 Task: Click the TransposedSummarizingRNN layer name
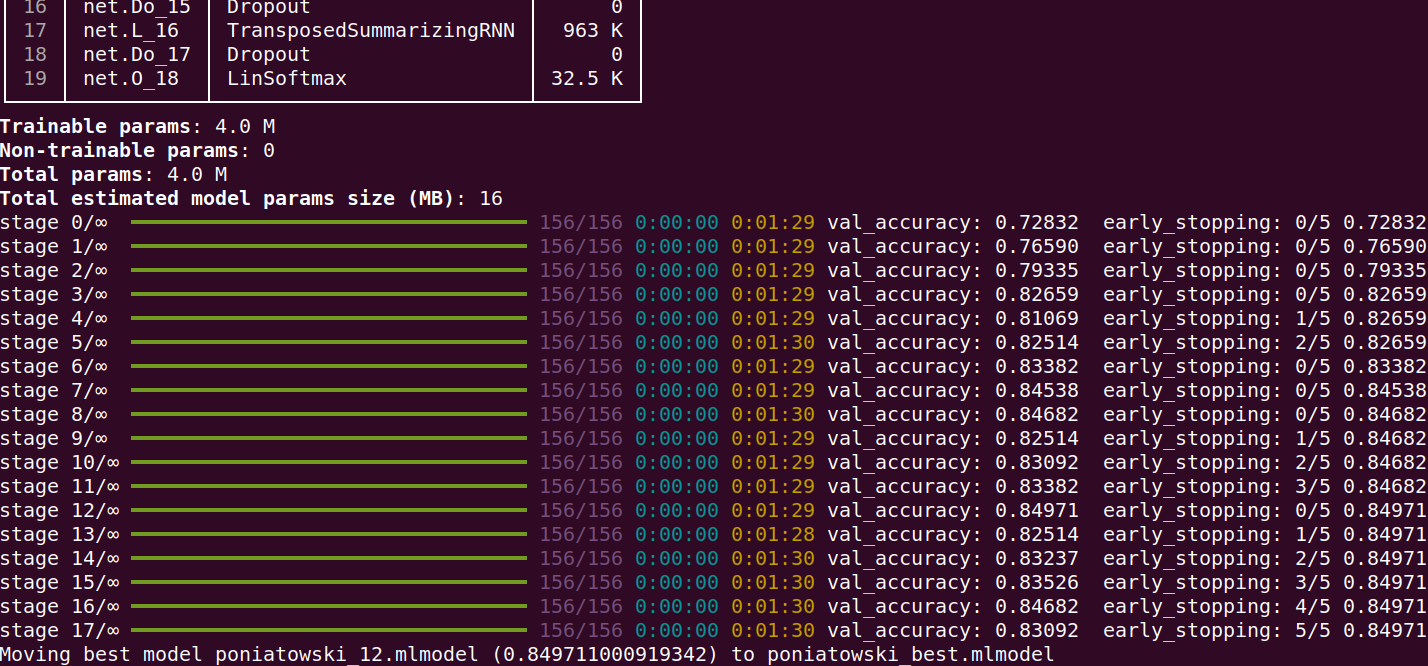[370, 30]
